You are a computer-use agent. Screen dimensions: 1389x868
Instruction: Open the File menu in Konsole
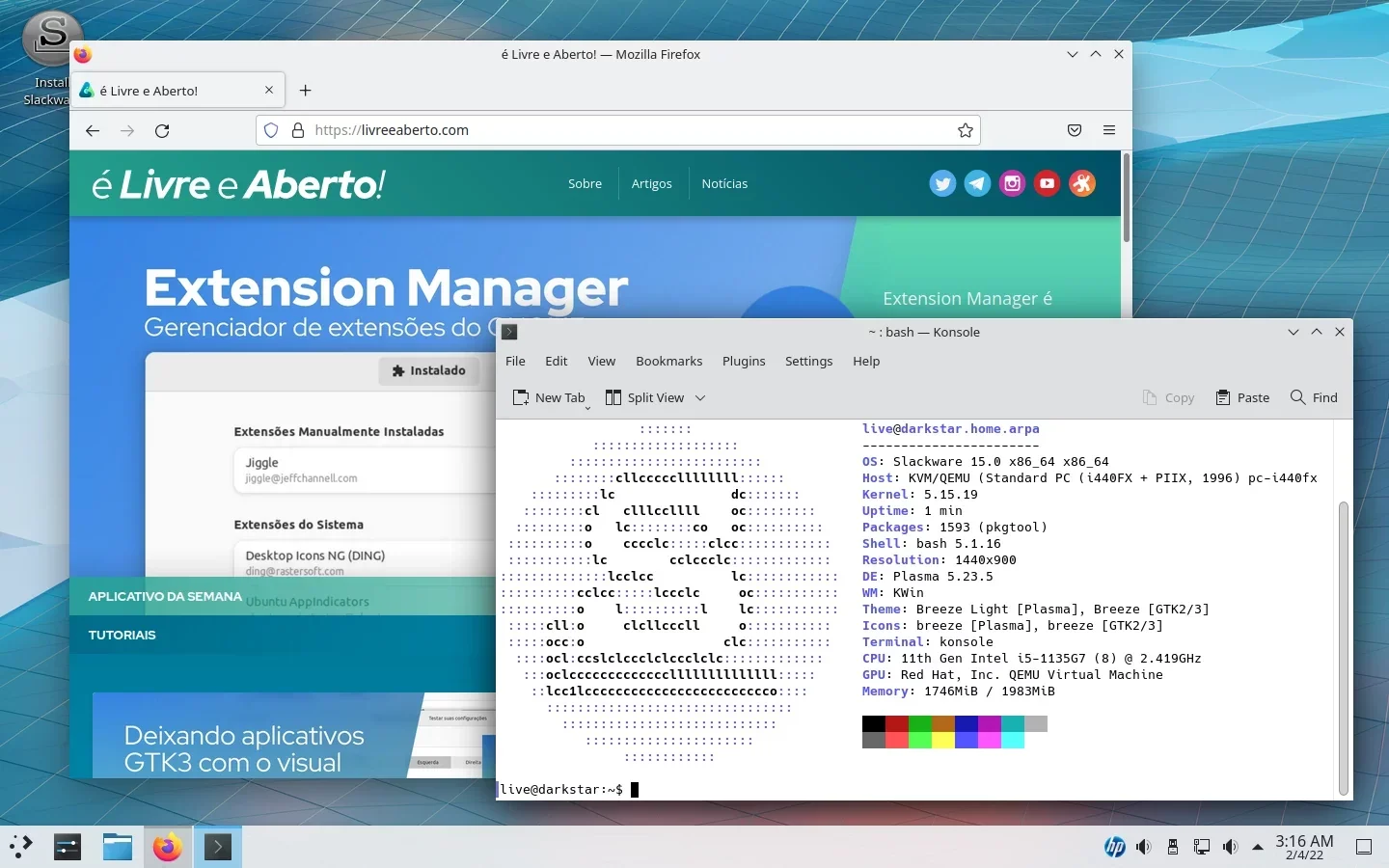pos(516,361)
